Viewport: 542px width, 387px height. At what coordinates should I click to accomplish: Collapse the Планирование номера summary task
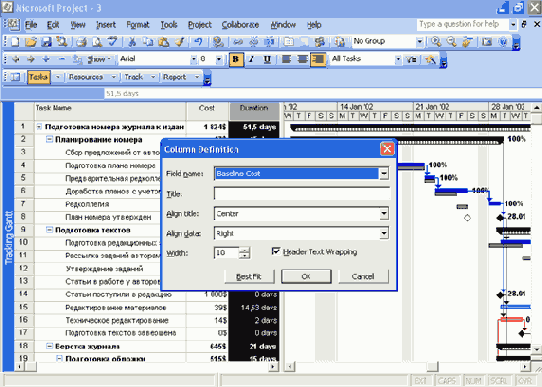coord(50,140)
